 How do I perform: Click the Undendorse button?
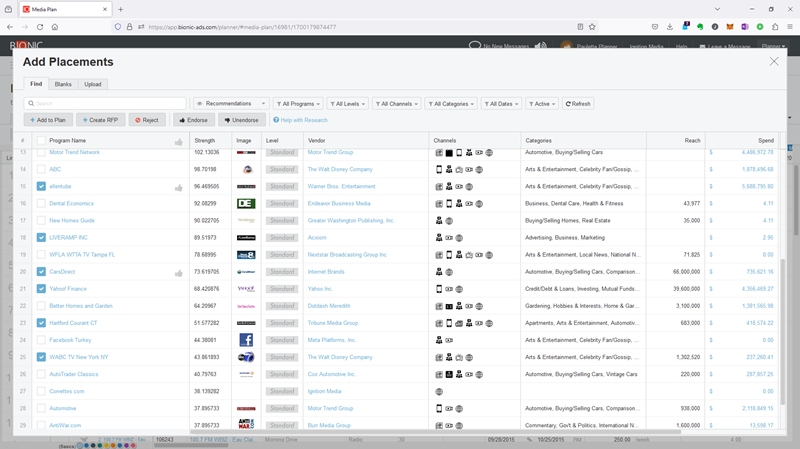pyautogui.click(x=242, y=120)
